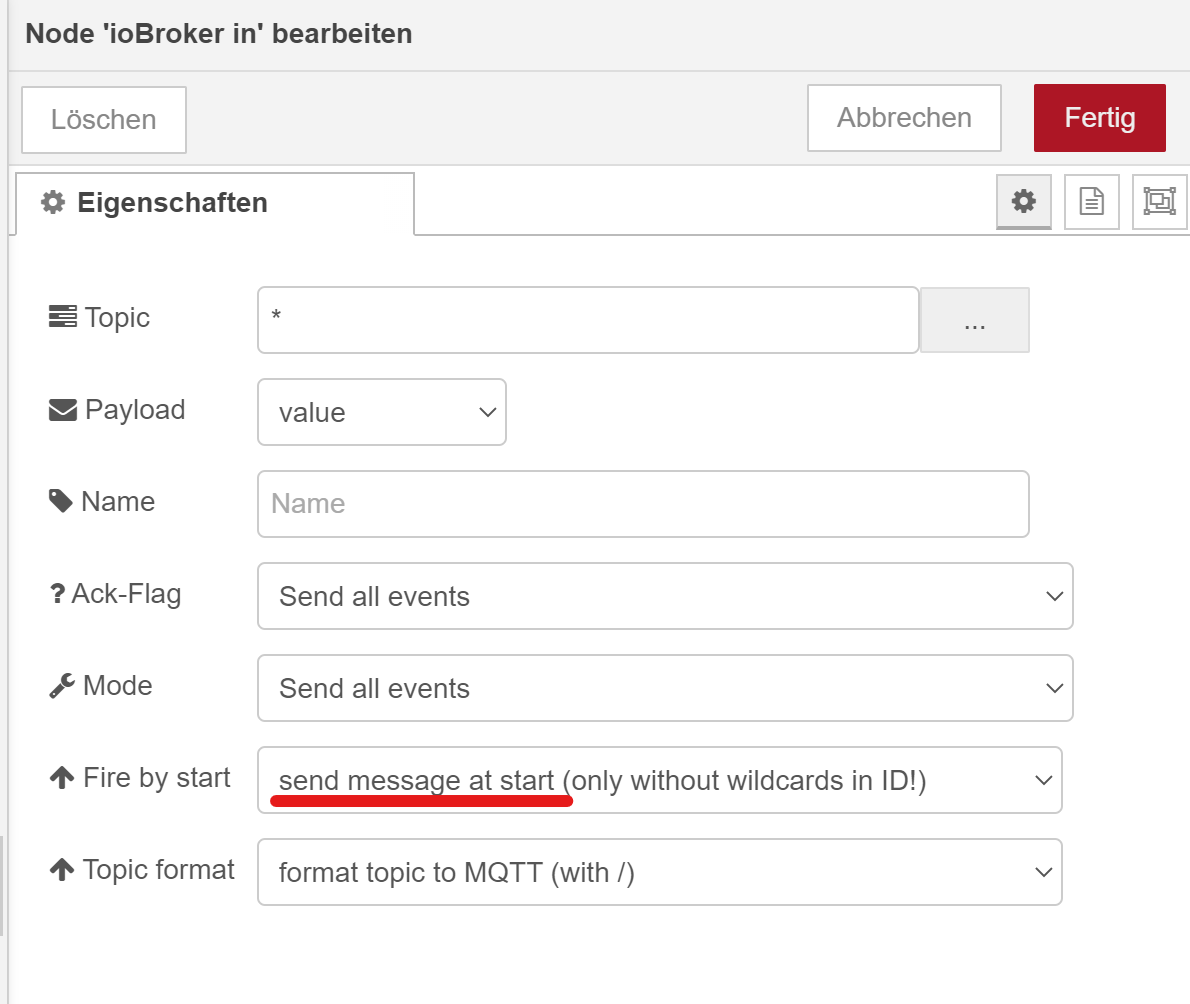Open the Topic format dropdown
The width and height of the screenshot is (1190, 1004).
pos(660,872)
